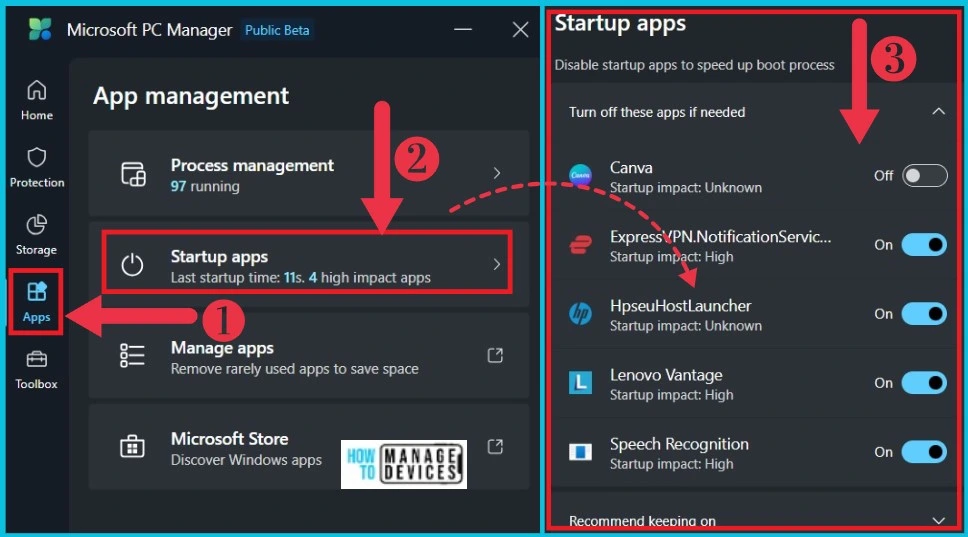Screen dimensions: 968x537
Task: Click the Lenovo Vantage app icon
Action: pyautogui.click(x=580, y=383)
